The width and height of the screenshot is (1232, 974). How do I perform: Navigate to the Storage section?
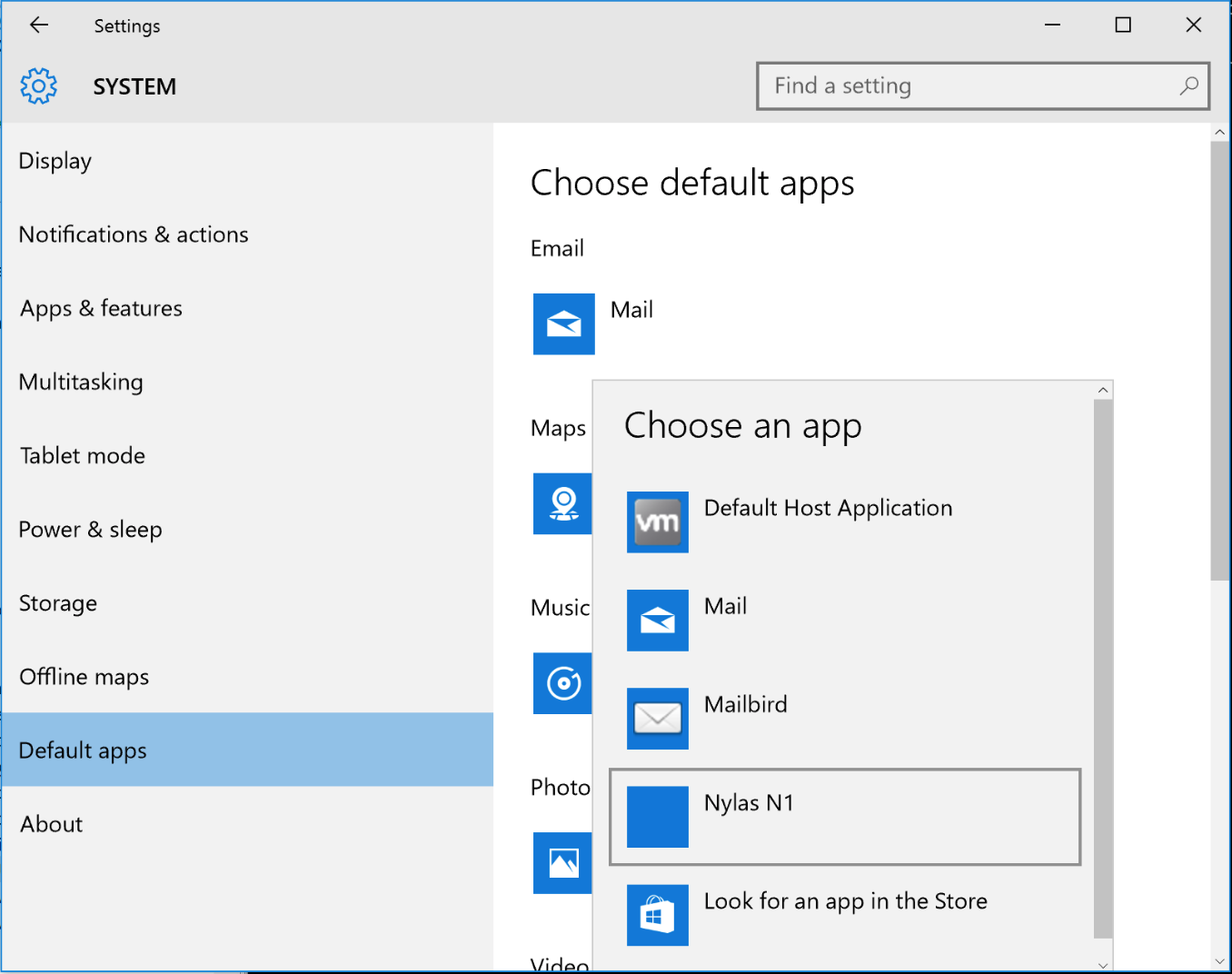click(58, 603)
